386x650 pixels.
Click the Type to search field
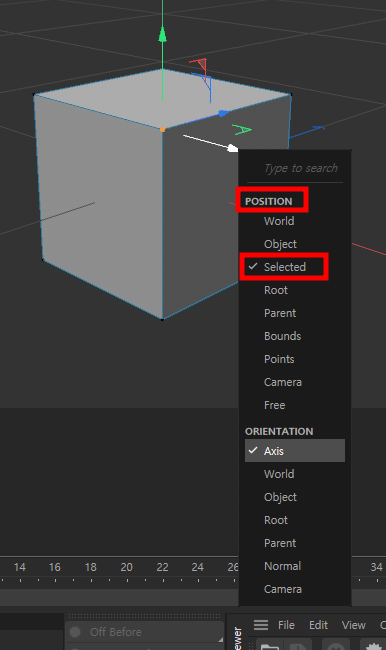click(295, 168)
